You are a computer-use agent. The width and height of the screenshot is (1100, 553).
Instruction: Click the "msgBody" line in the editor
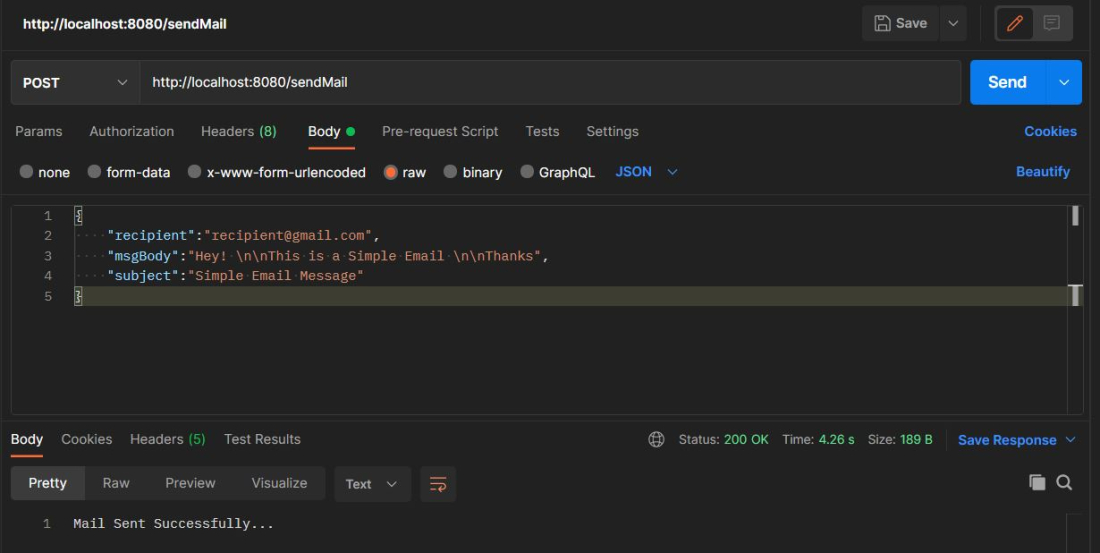(x=328, y=256)
